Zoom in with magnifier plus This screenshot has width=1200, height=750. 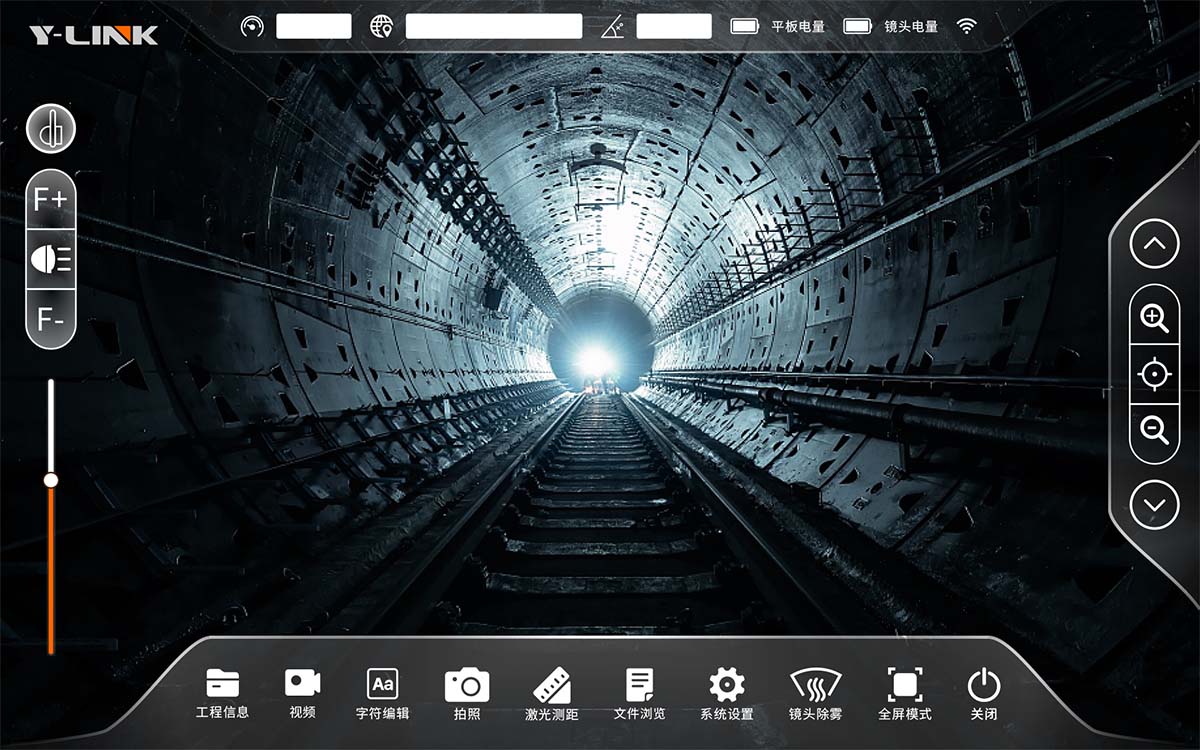point(1155,318)
